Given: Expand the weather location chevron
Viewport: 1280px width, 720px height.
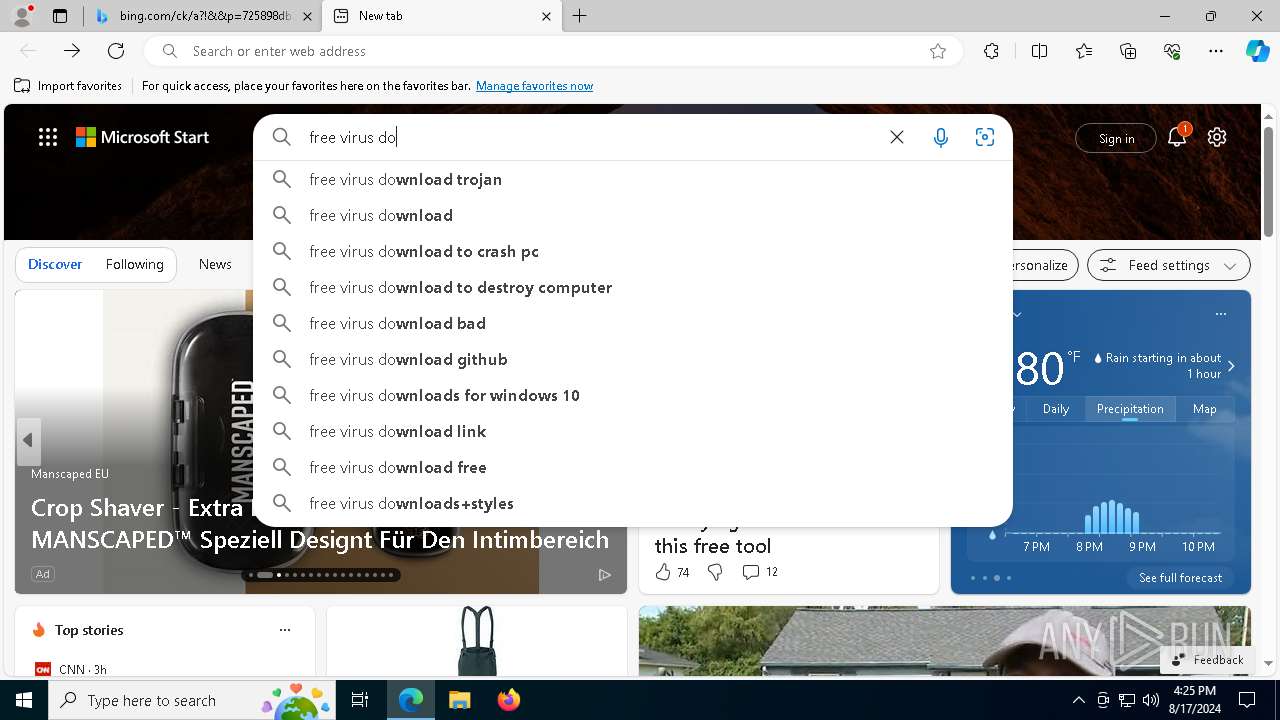Looking at the screenshot, I should pyautogui.click(x=1017, y=314).
